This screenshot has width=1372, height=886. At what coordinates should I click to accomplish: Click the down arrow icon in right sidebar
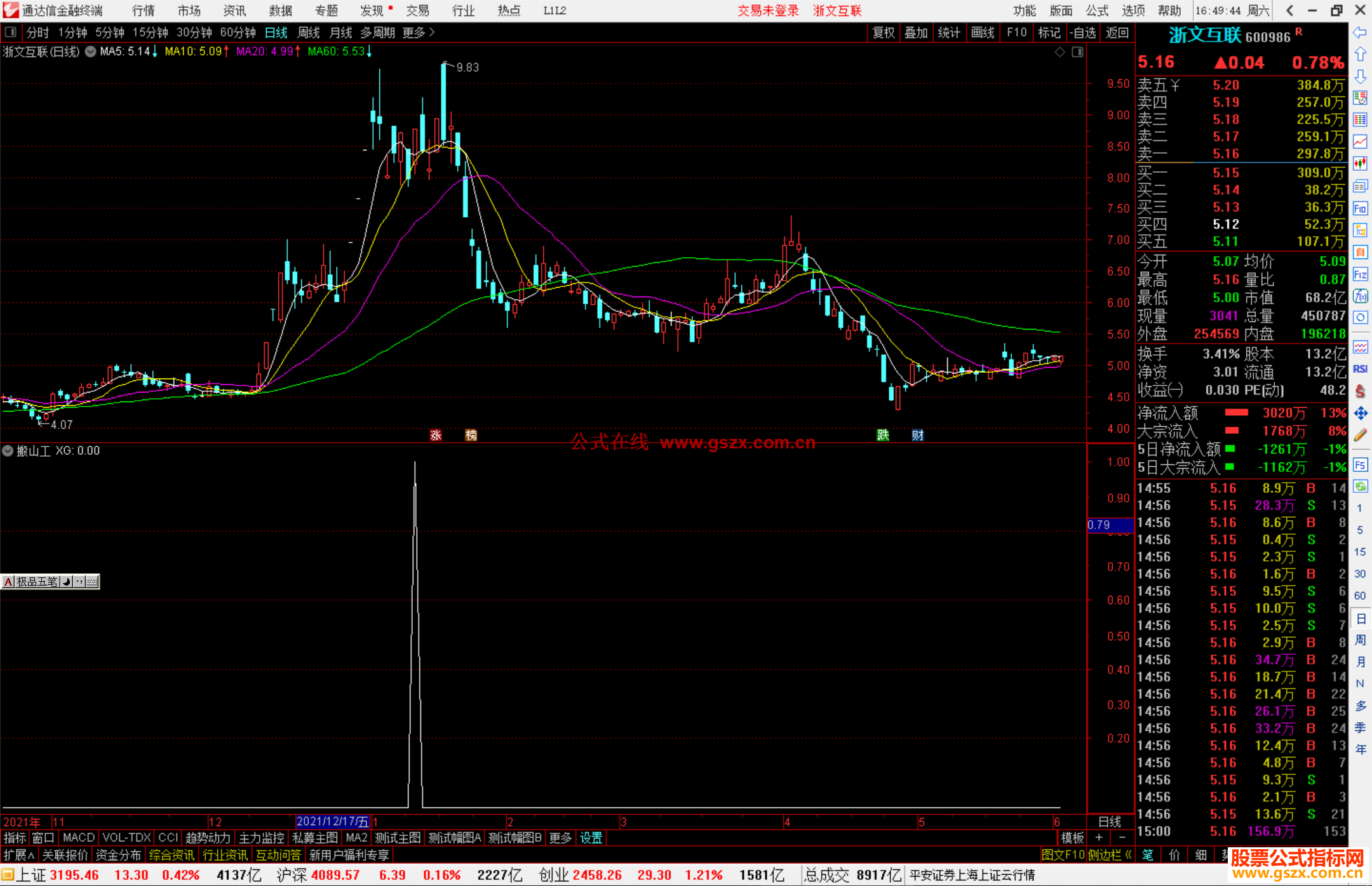(x=1360, y=77)
